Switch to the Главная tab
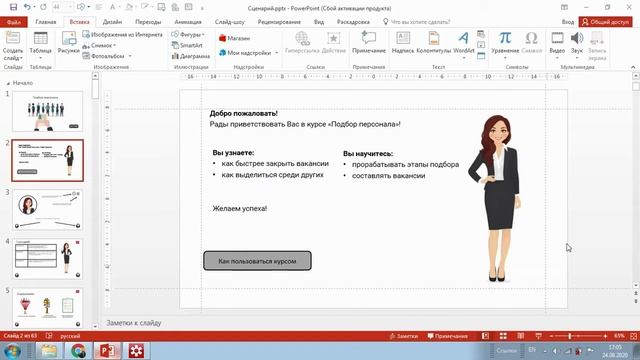This screenshot has height=360, width=640. (46, 22)
